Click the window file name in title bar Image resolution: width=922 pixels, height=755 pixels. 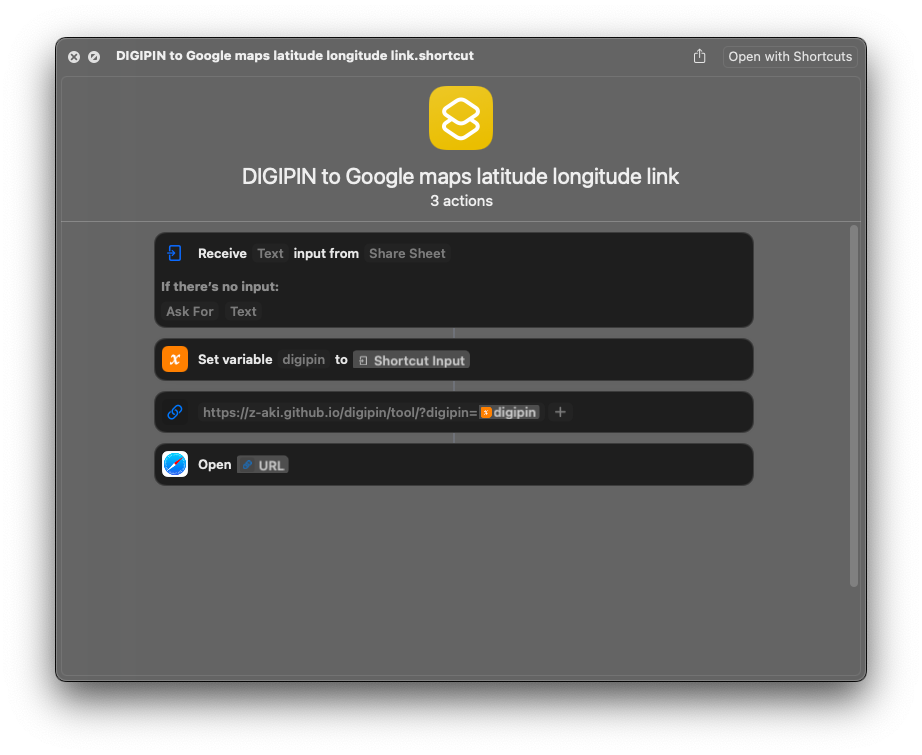[295, 56]
